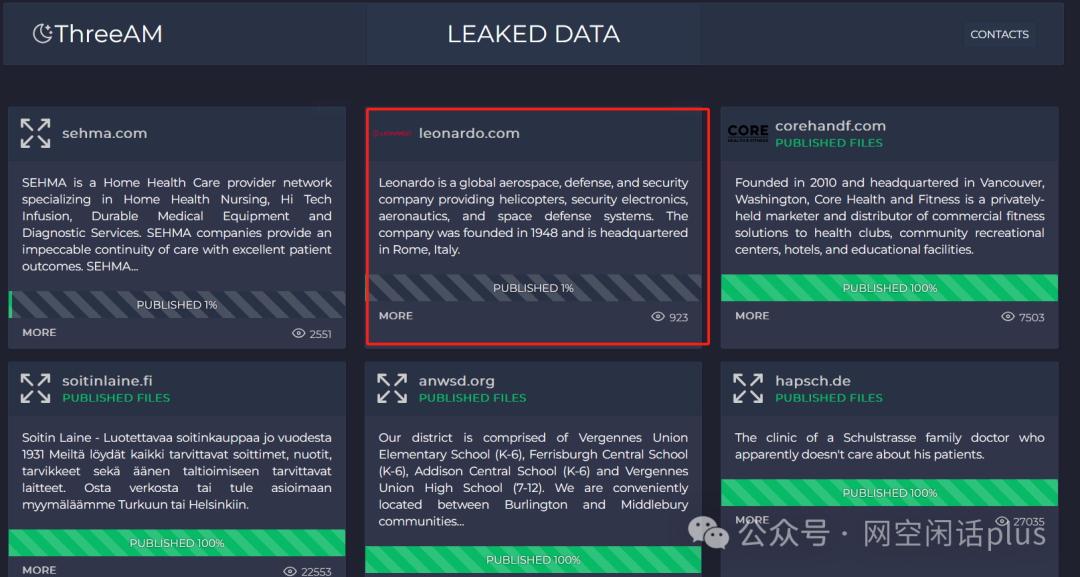The width and height of the screenshot is (1080, 577).
Task: Open MORE on the corehandf.com card
Action: coord(752,316)
